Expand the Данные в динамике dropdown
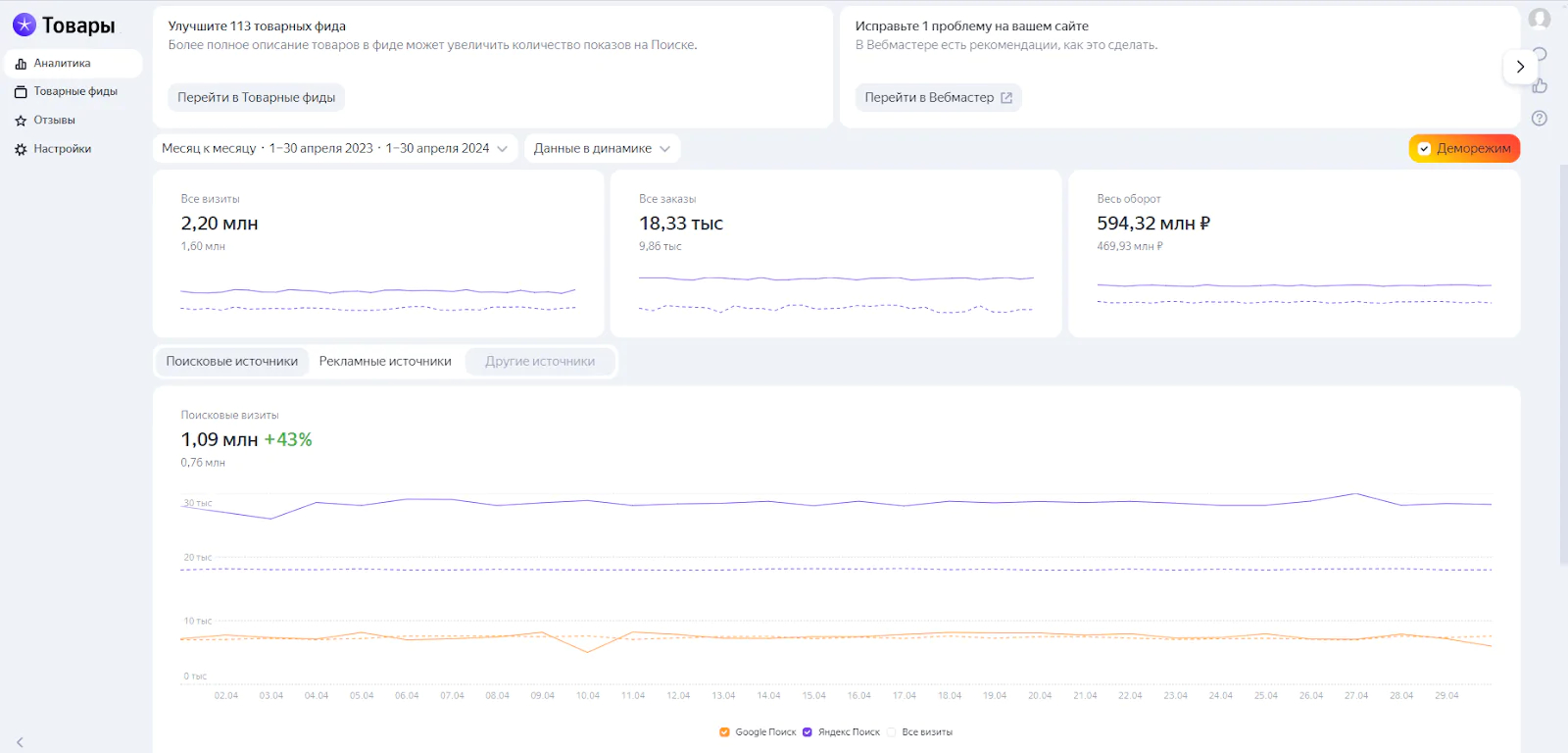This screenshot has height=753, width=1568. pyautogui.click(x=602, y=149)
